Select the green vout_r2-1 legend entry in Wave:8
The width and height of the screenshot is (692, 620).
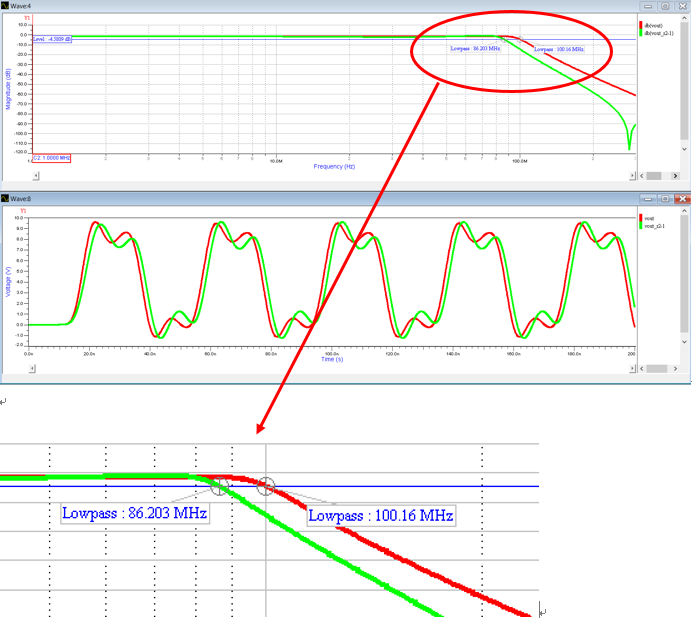coord(655,225)
